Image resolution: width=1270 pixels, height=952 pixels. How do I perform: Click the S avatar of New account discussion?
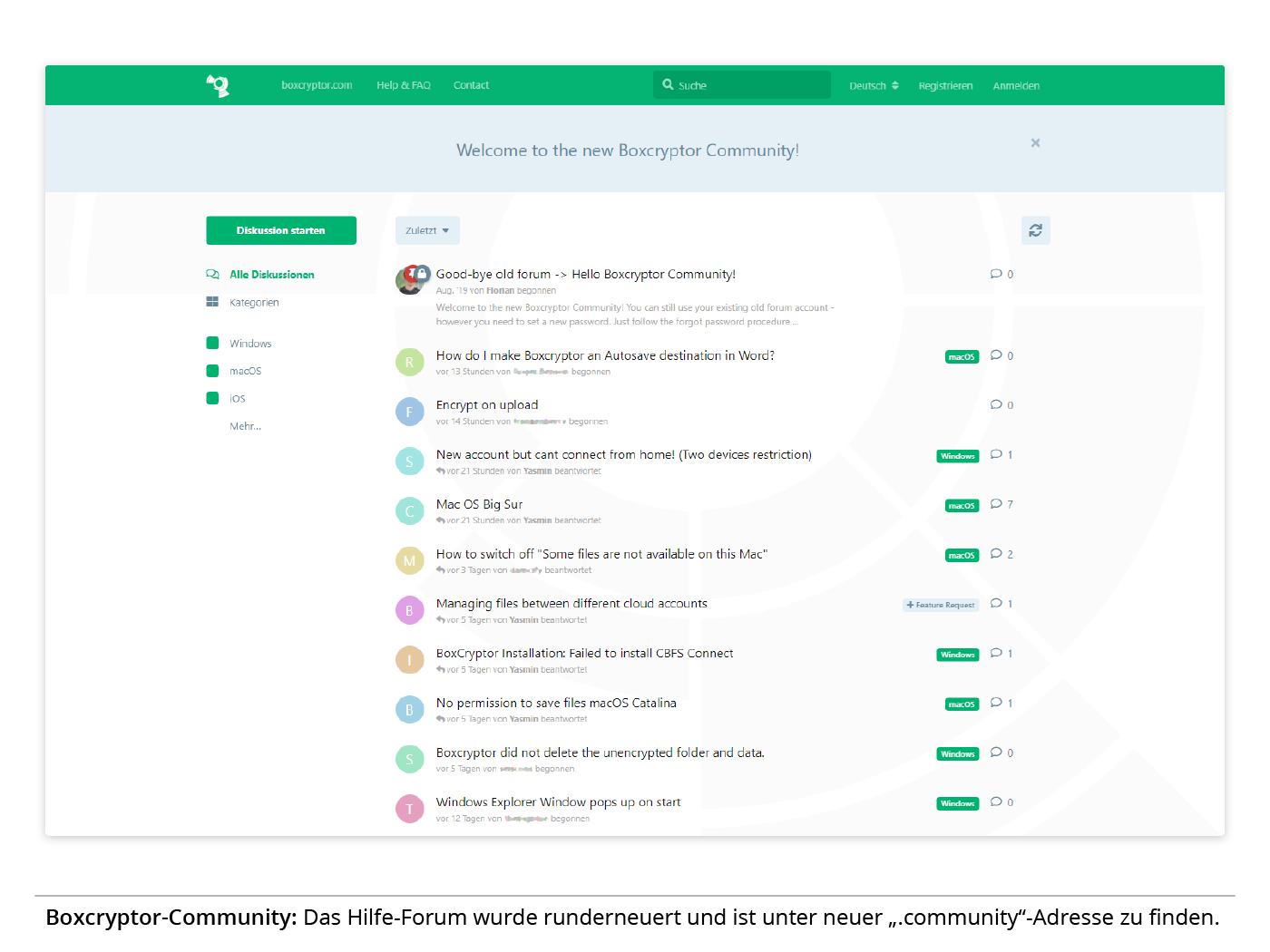[409, 461]
